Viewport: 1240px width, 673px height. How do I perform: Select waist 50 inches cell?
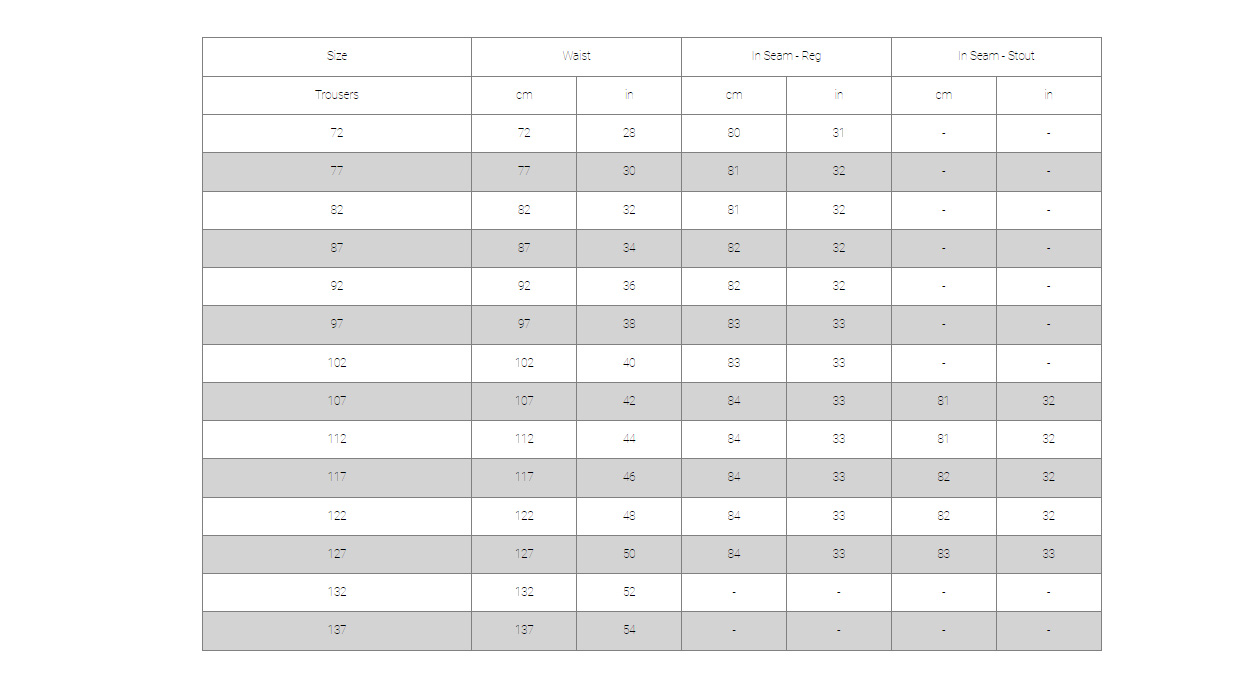(629, 554)
